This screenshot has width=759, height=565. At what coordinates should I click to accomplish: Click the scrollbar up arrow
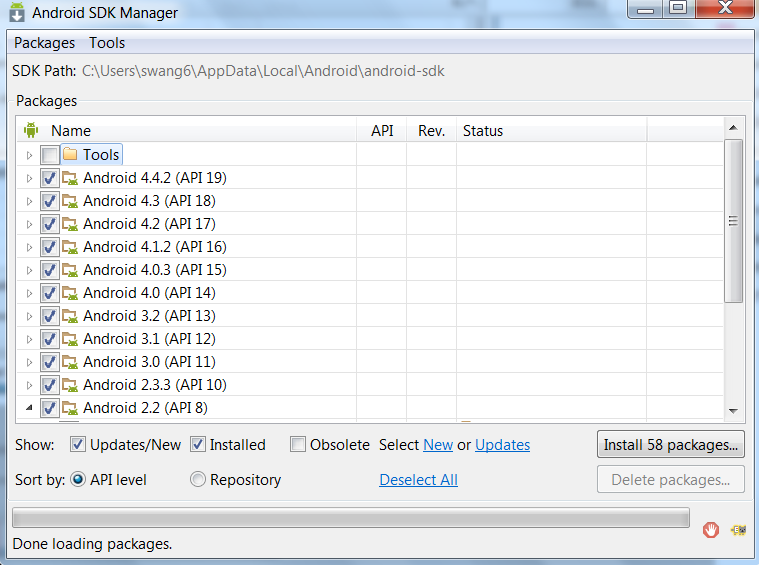pyautogui.click(x=733, y=128)
